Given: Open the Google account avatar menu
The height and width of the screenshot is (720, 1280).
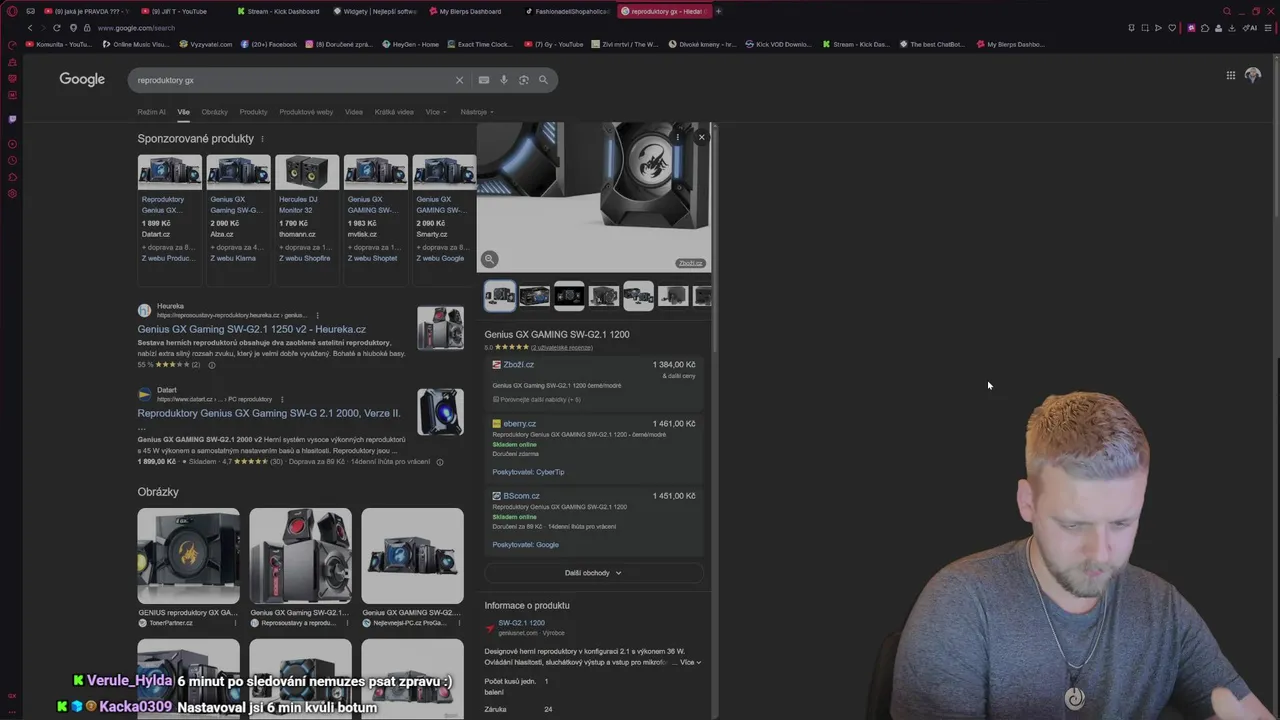Looking at the screenshot, I should pos(1253,75).
